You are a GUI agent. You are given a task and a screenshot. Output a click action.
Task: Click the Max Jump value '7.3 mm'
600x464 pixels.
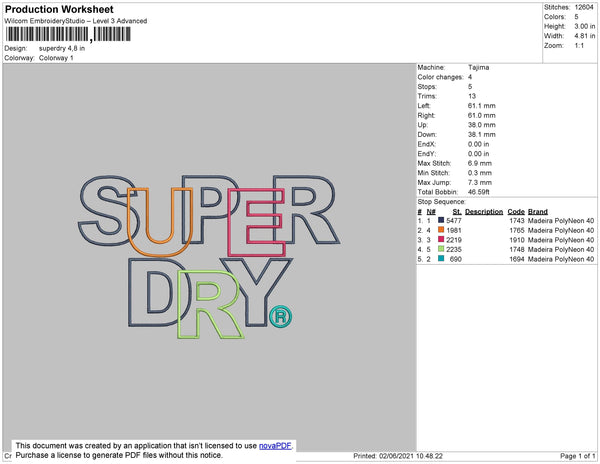tap(480, 182)
